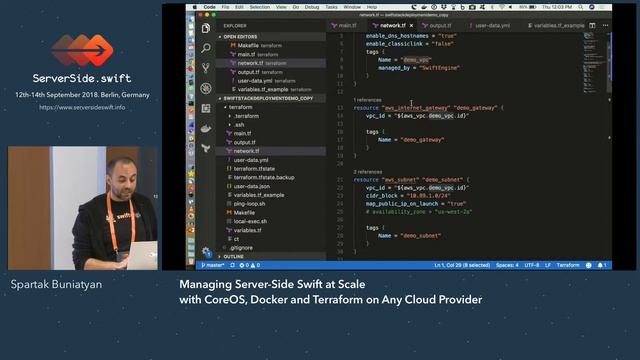
Task: Open the Help menu
Action: (x=372, y=7)
